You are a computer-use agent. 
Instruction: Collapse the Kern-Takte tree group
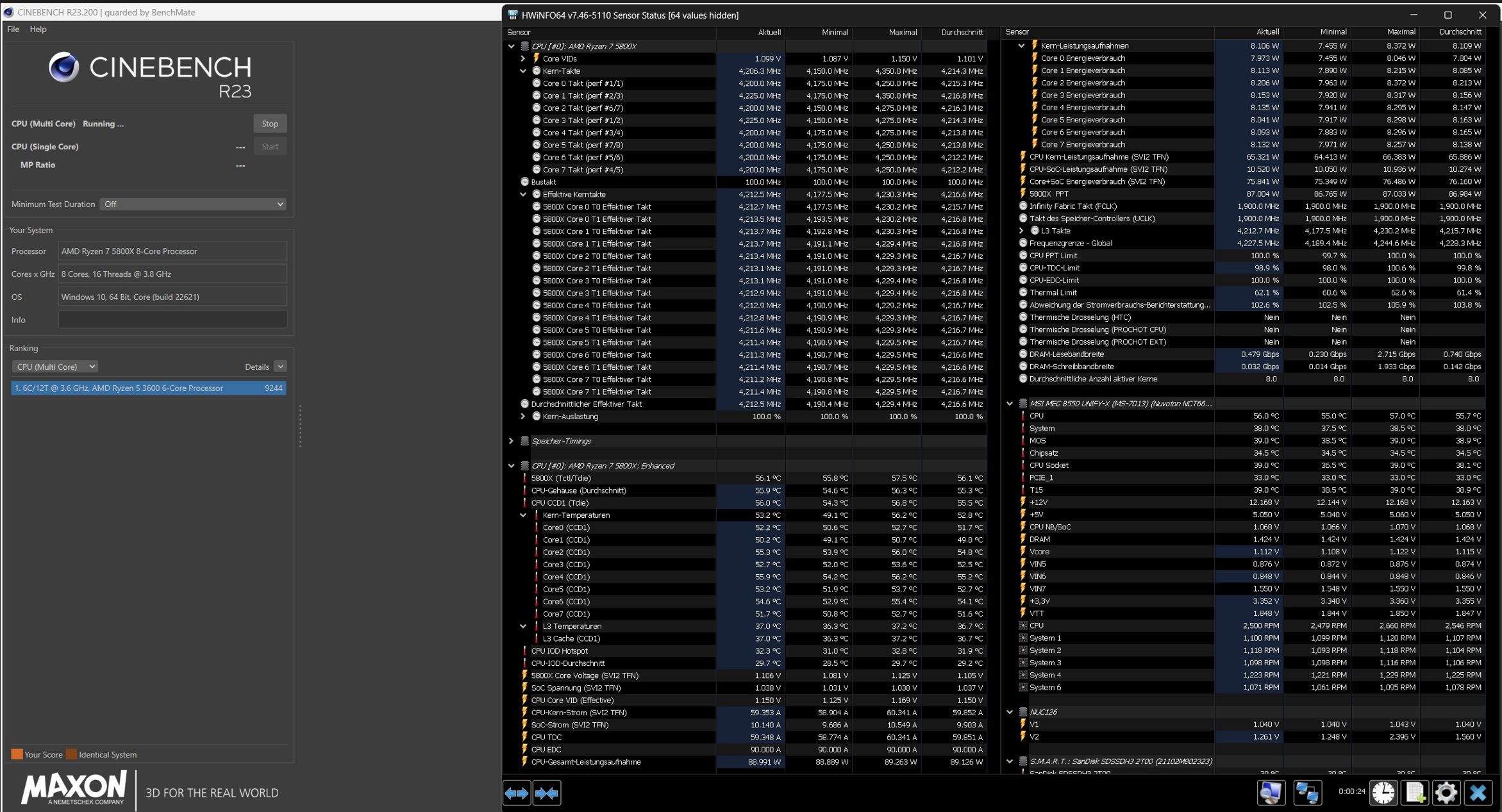[523, 71]
